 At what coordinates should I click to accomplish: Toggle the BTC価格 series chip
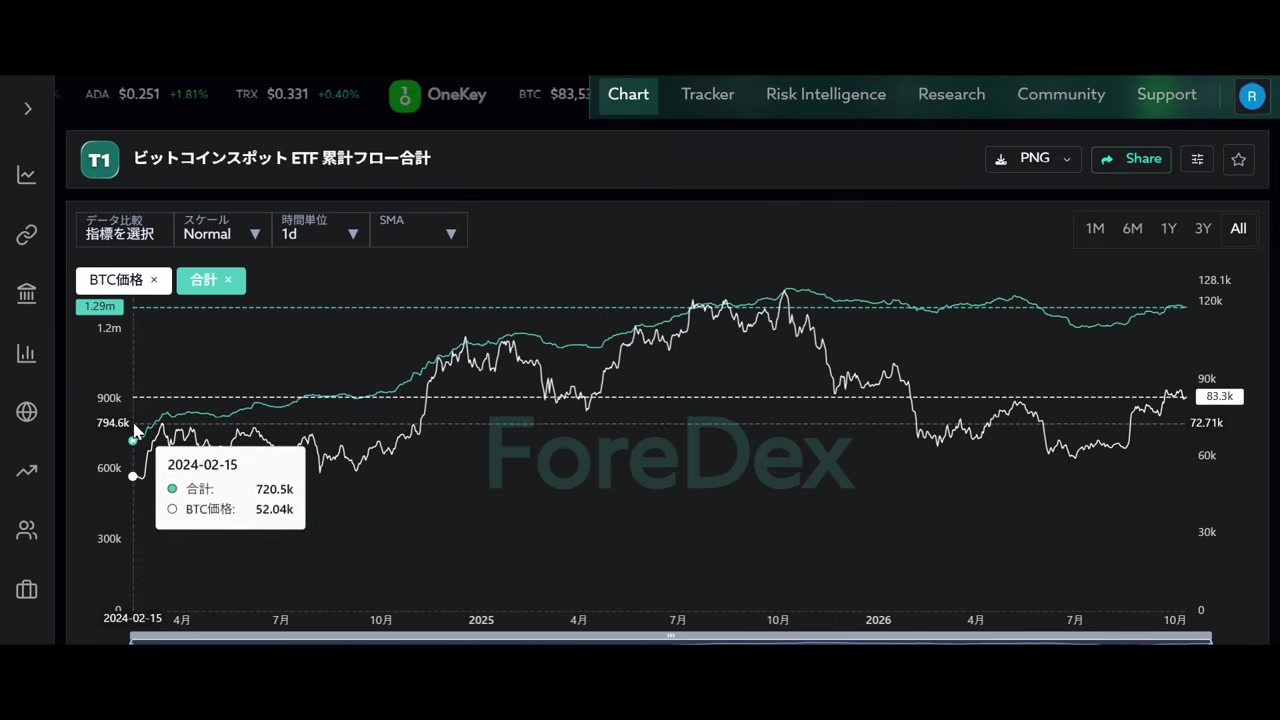(124, 280)
